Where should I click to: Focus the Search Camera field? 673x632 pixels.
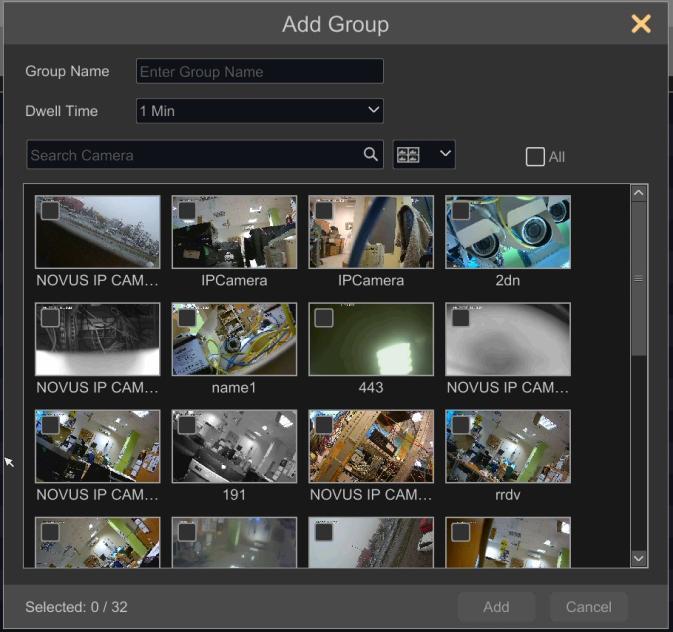(205, 155)
